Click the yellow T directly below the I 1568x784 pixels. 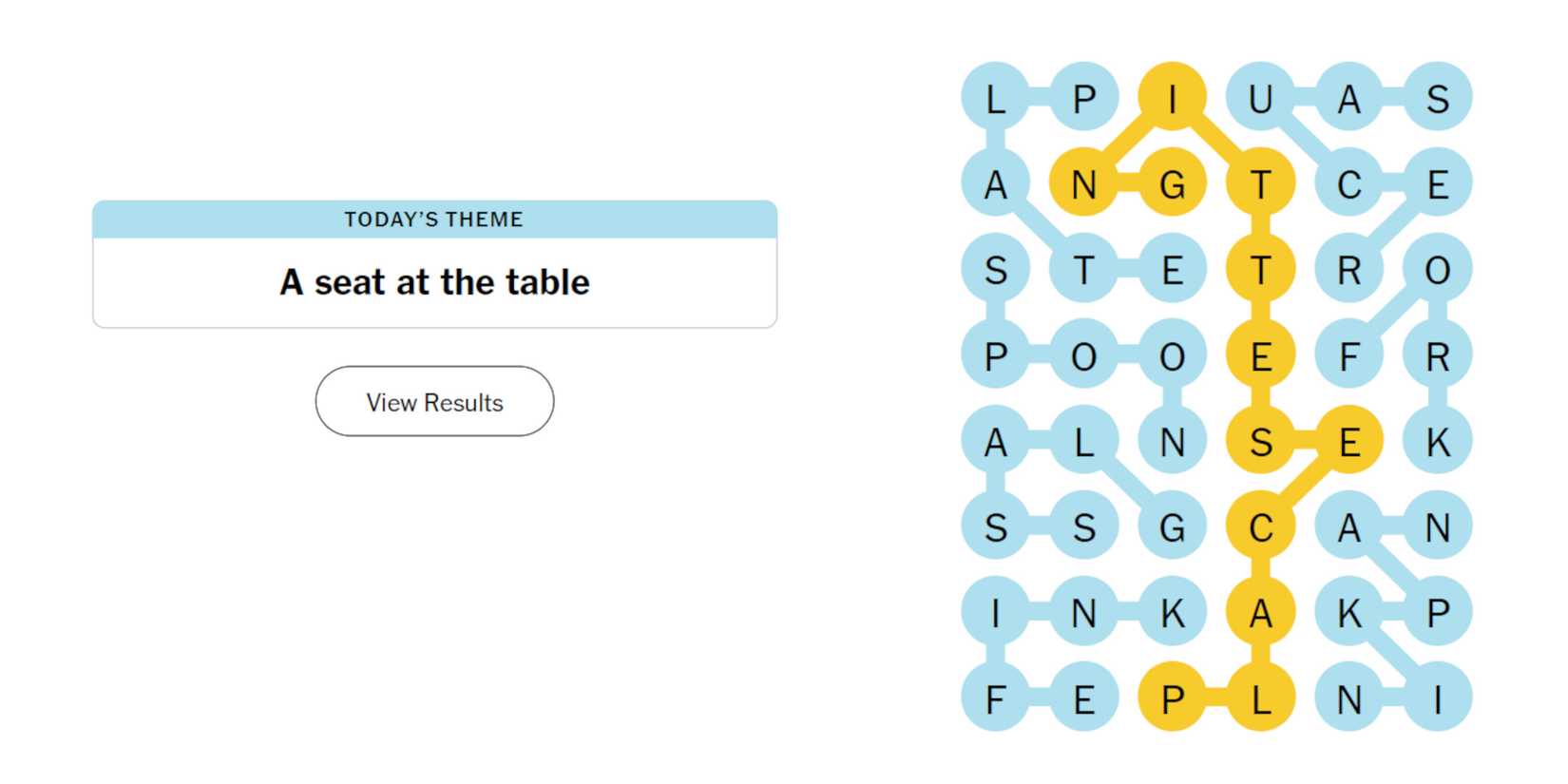[x=1261, y=181]
